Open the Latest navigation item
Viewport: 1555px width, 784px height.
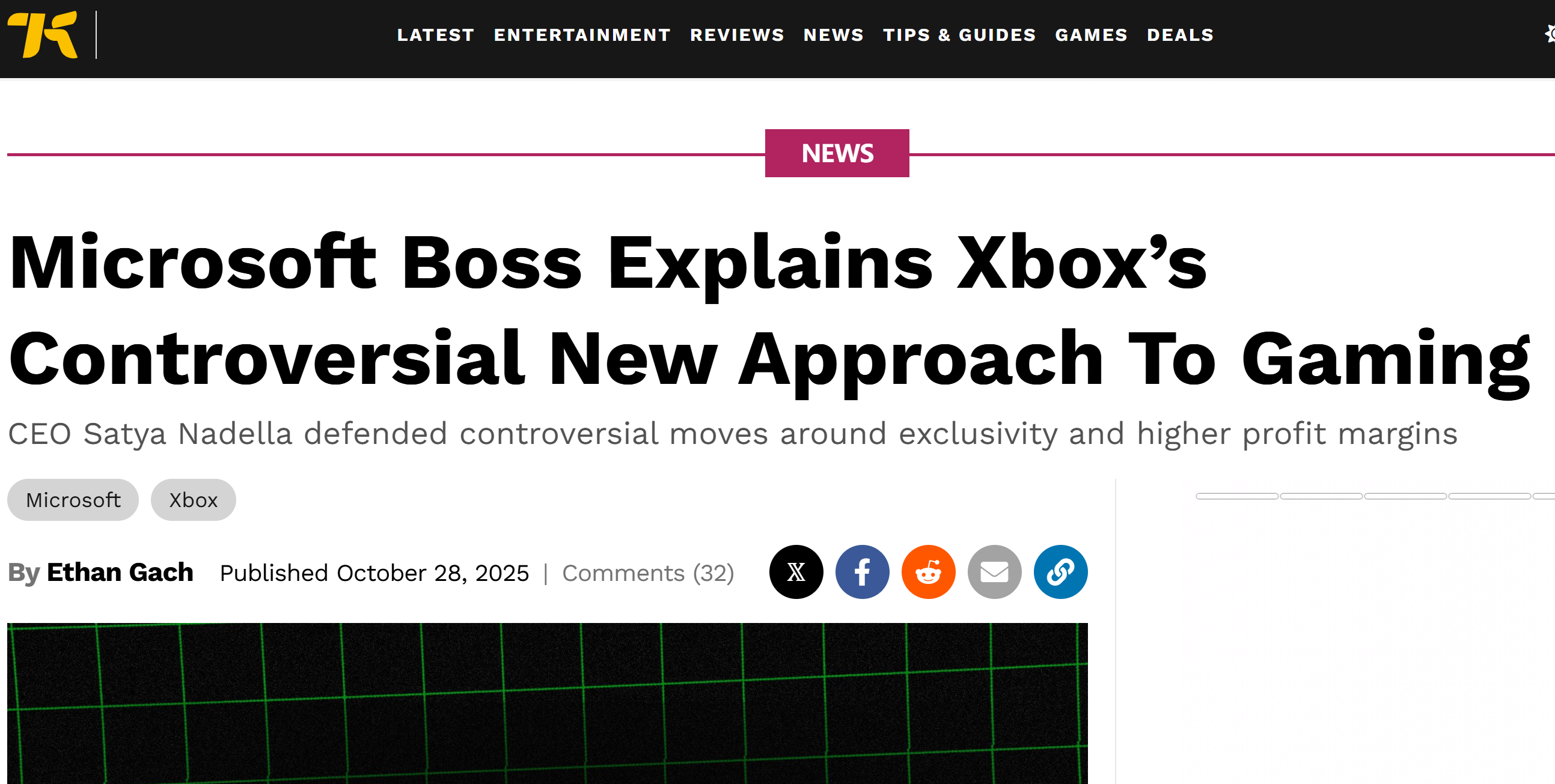click(435, 35)
